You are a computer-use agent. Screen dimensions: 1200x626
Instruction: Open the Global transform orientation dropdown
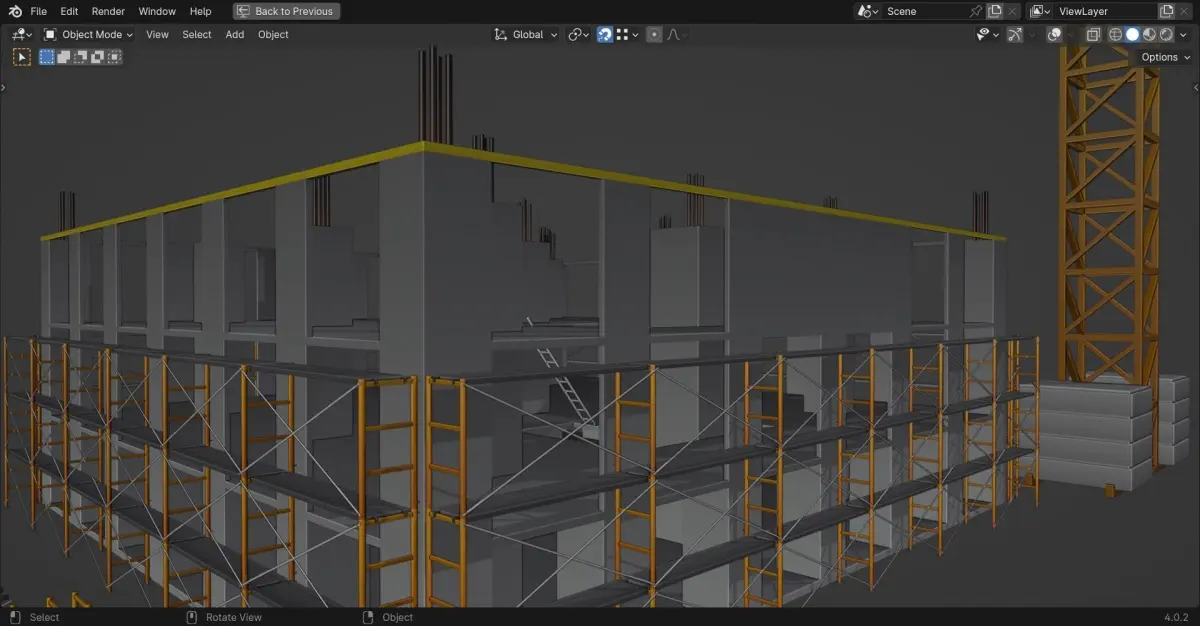click(x=526, y=34)
